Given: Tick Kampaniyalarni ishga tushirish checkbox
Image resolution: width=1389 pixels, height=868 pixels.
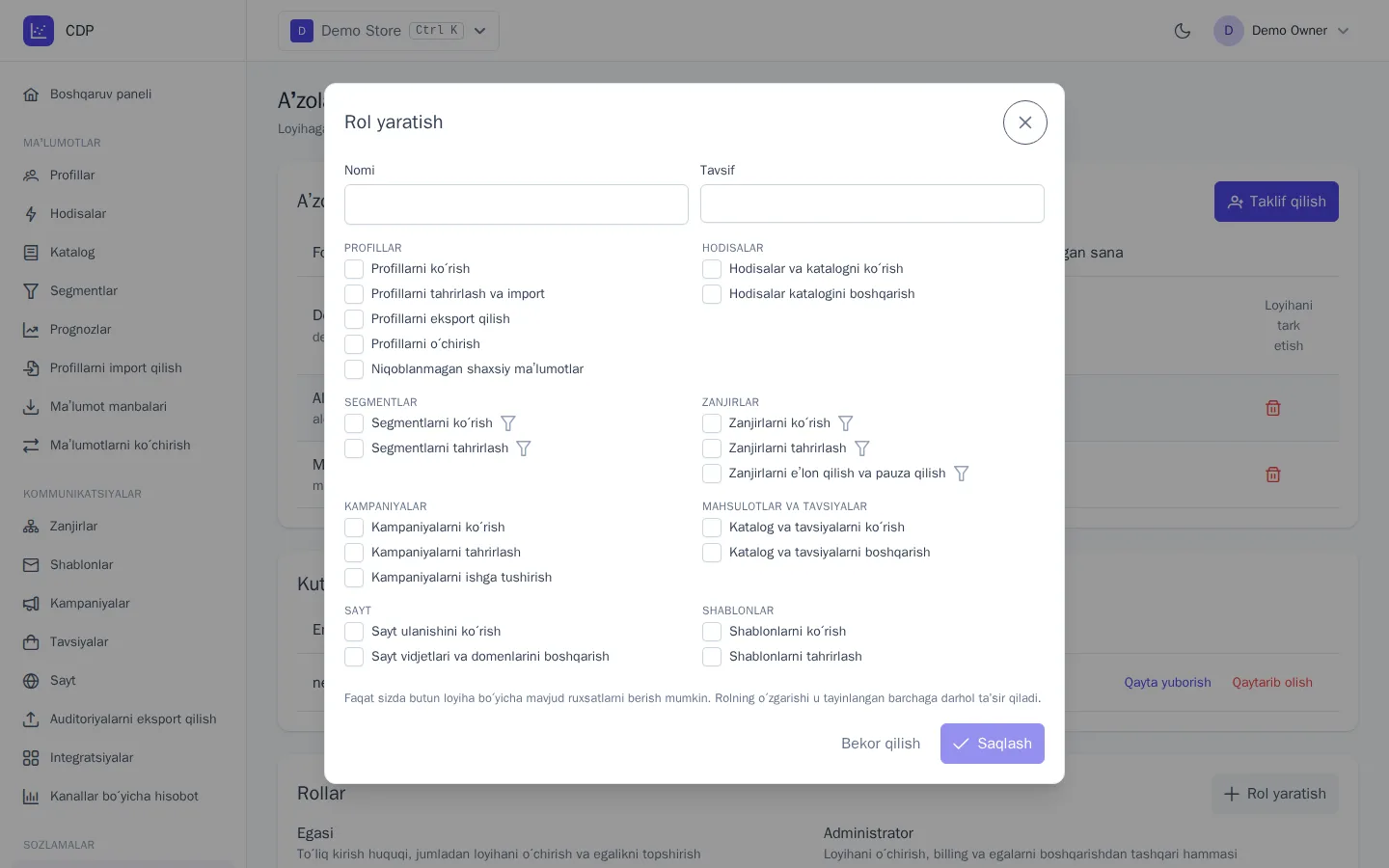Looking at the screenshot, I should [354, 578].
